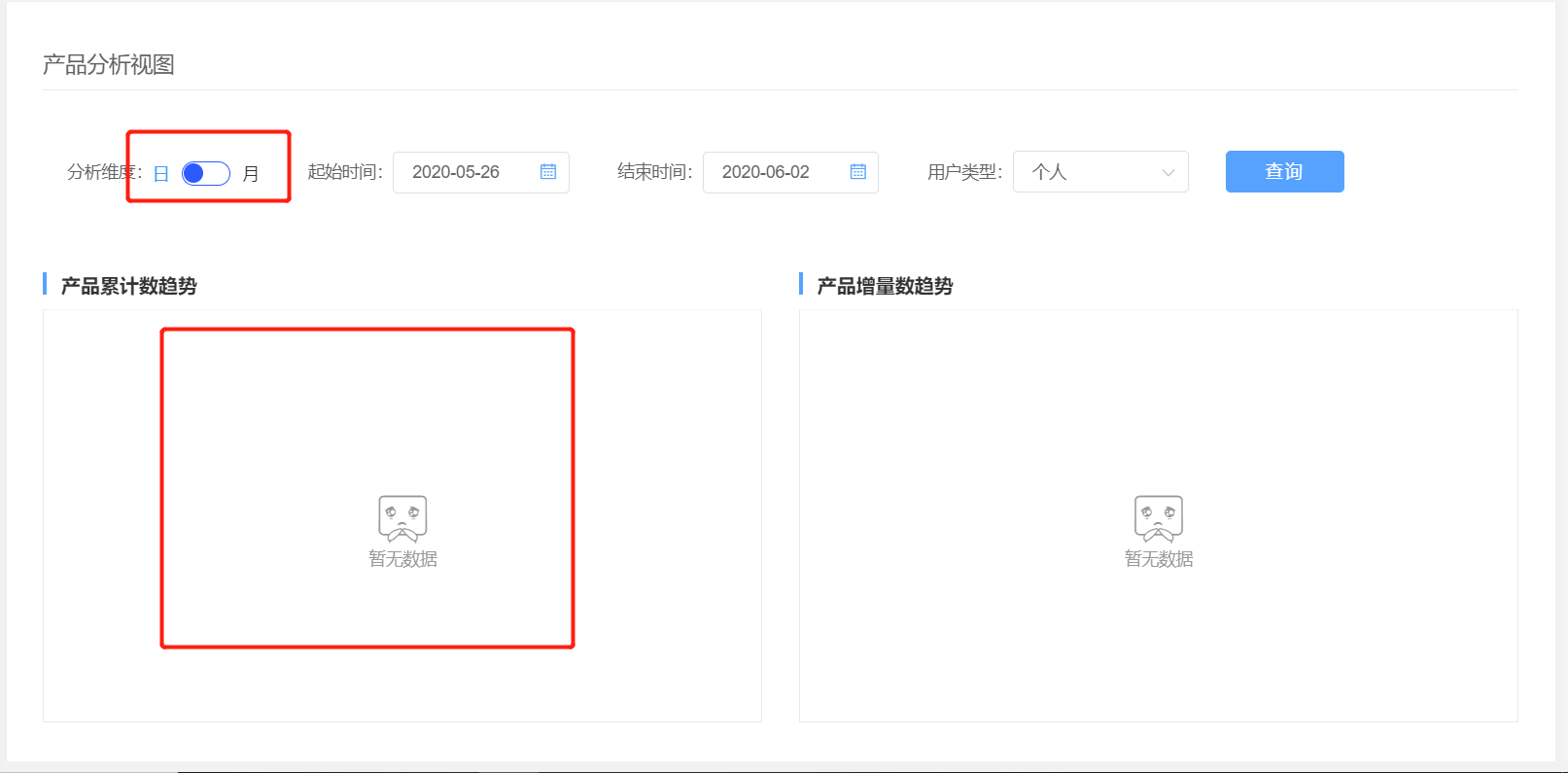Click the 产品增量数趋势 heading
Image resolution: width=1568 pixels, height=773 pixels.
(x=886, y=286)
